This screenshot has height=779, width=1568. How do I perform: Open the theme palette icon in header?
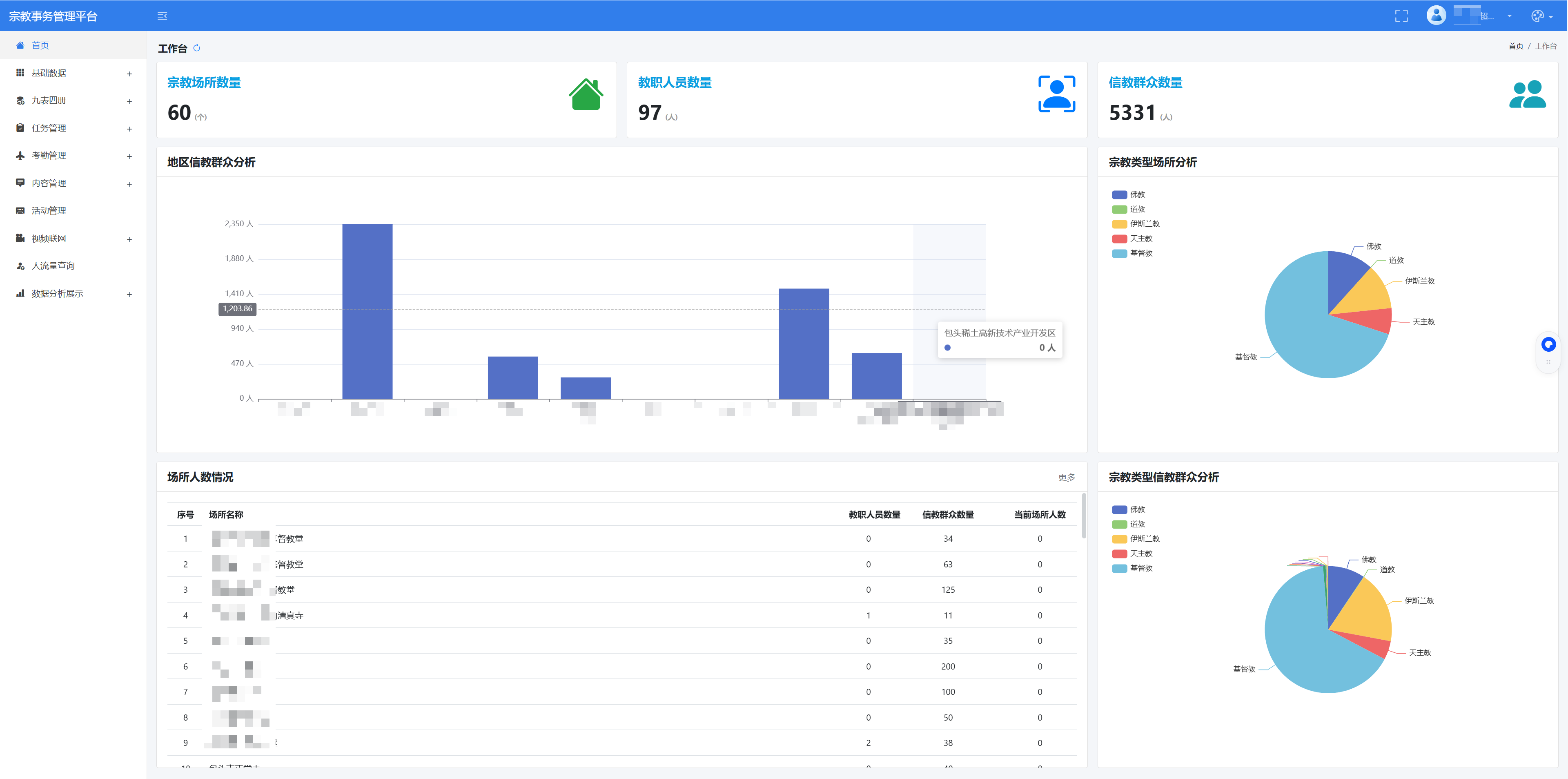click(1537, 16)
